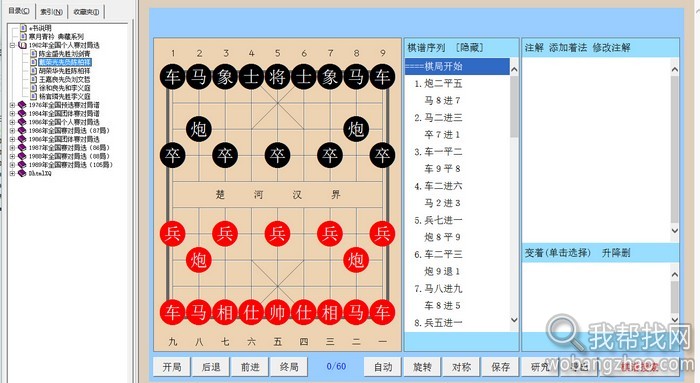Select the black advisor 士 on file 4

(x=251, y=77)
